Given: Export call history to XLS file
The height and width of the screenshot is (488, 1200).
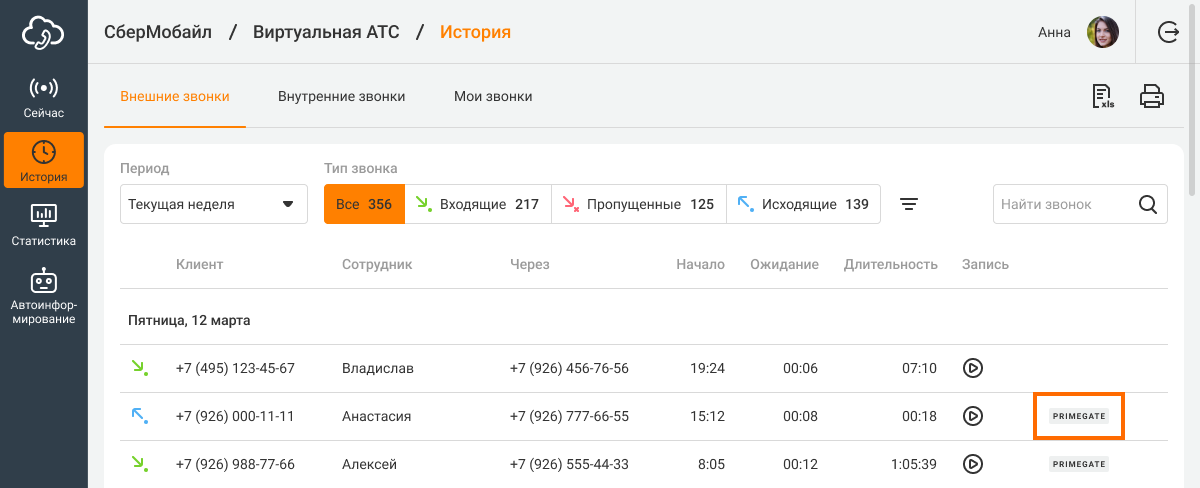Looking at the screenshot, I should [x=1103, y=97].
